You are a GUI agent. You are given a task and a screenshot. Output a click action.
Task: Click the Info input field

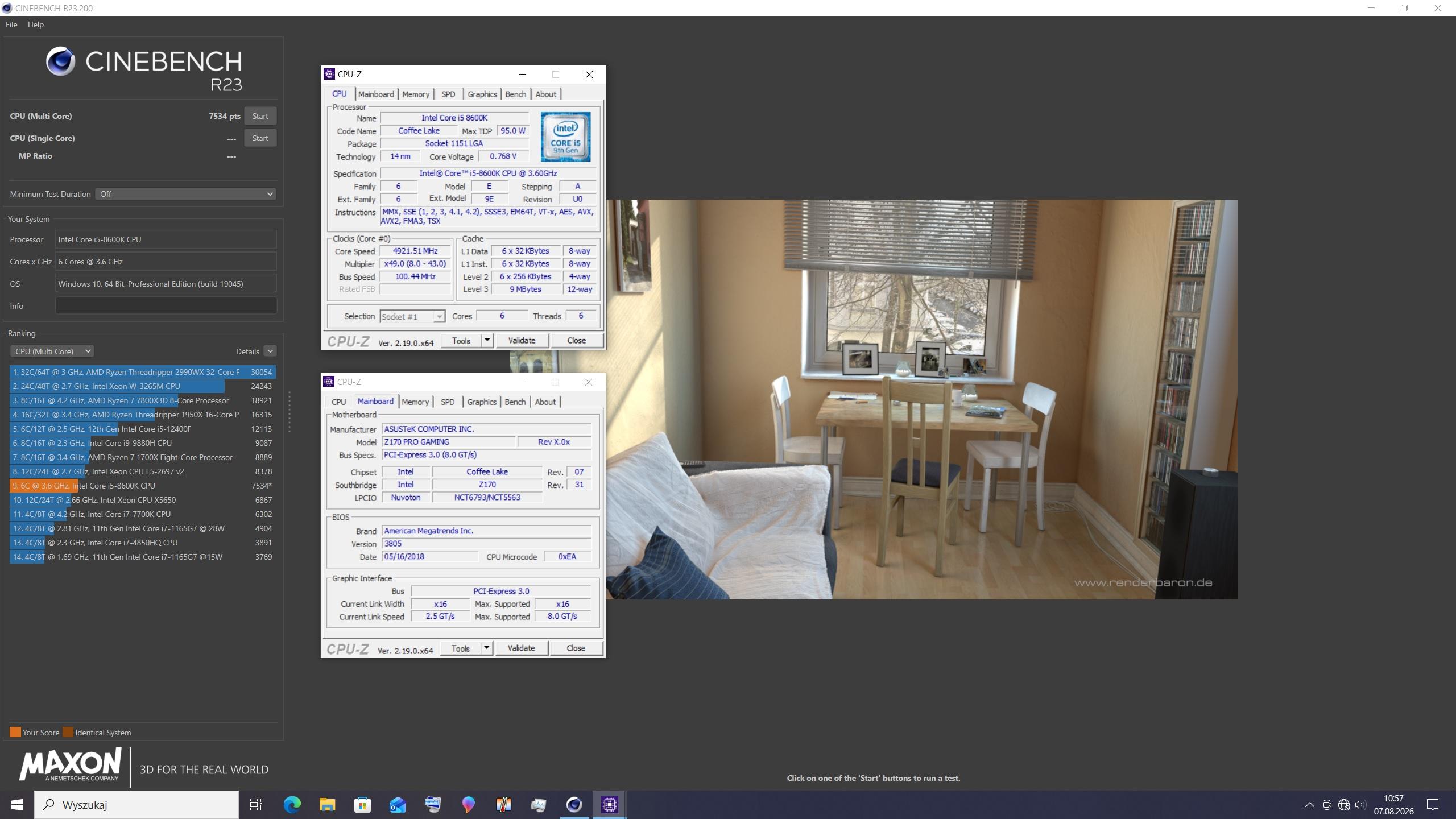(166, 306)
